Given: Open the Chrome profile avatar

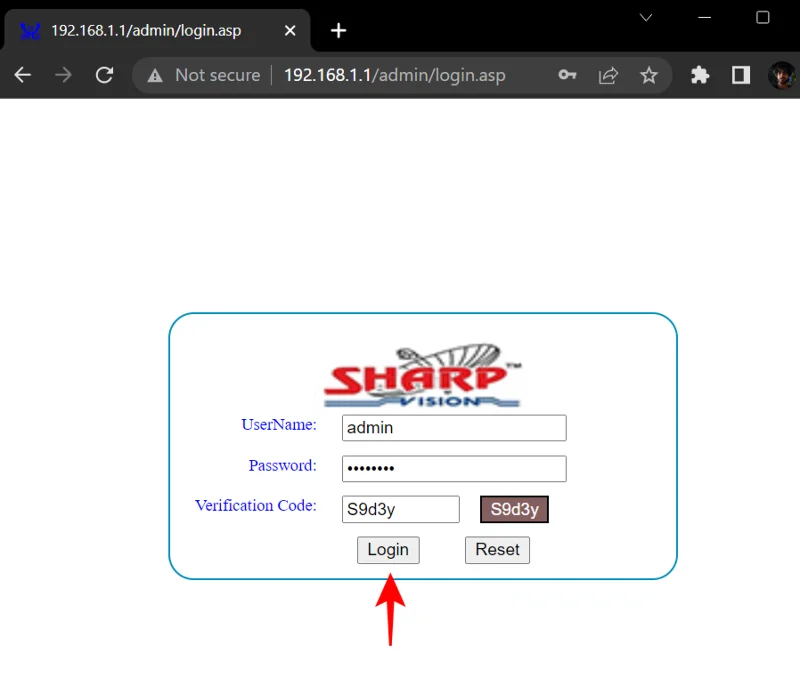Looking at the screenshot, I should click(782, 75).
